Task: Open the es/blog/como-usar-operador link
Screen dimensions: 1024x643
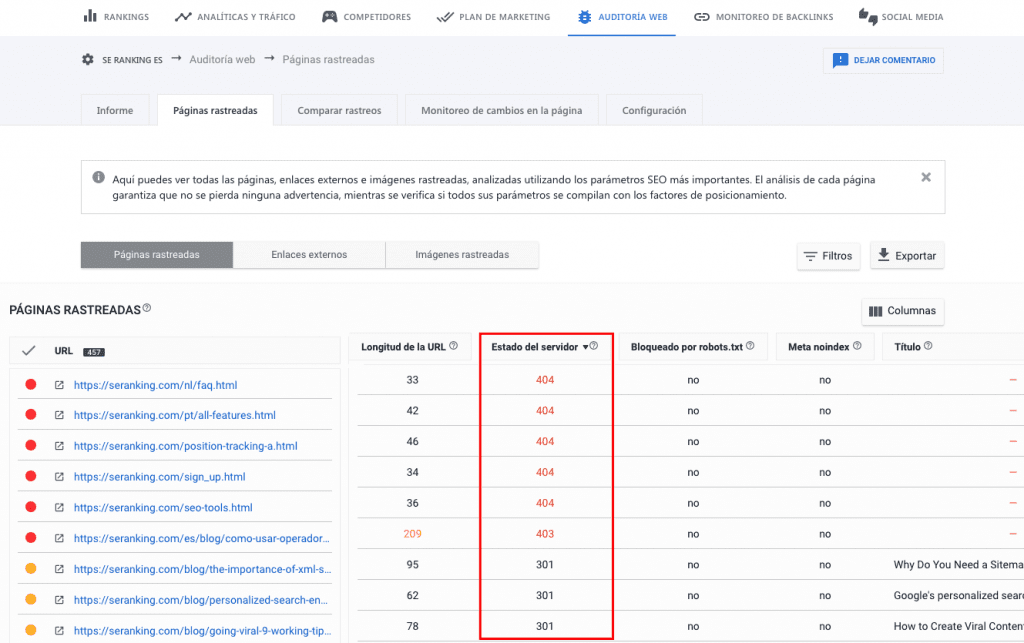Action: pyautogui.click(x=202, y=538)
